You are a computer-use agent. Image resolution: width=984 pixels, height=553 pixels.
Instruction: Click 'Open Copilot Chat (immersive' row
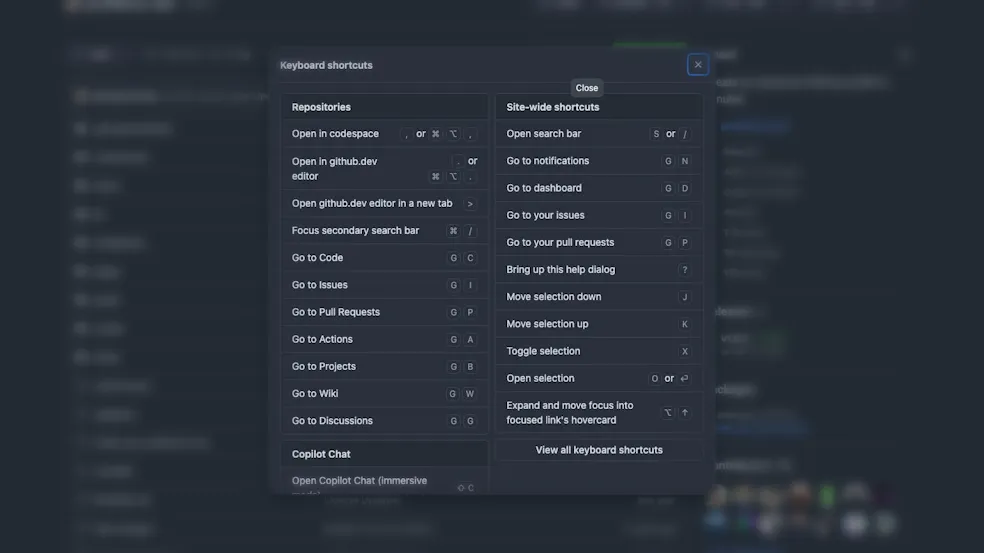coord(385,481)
